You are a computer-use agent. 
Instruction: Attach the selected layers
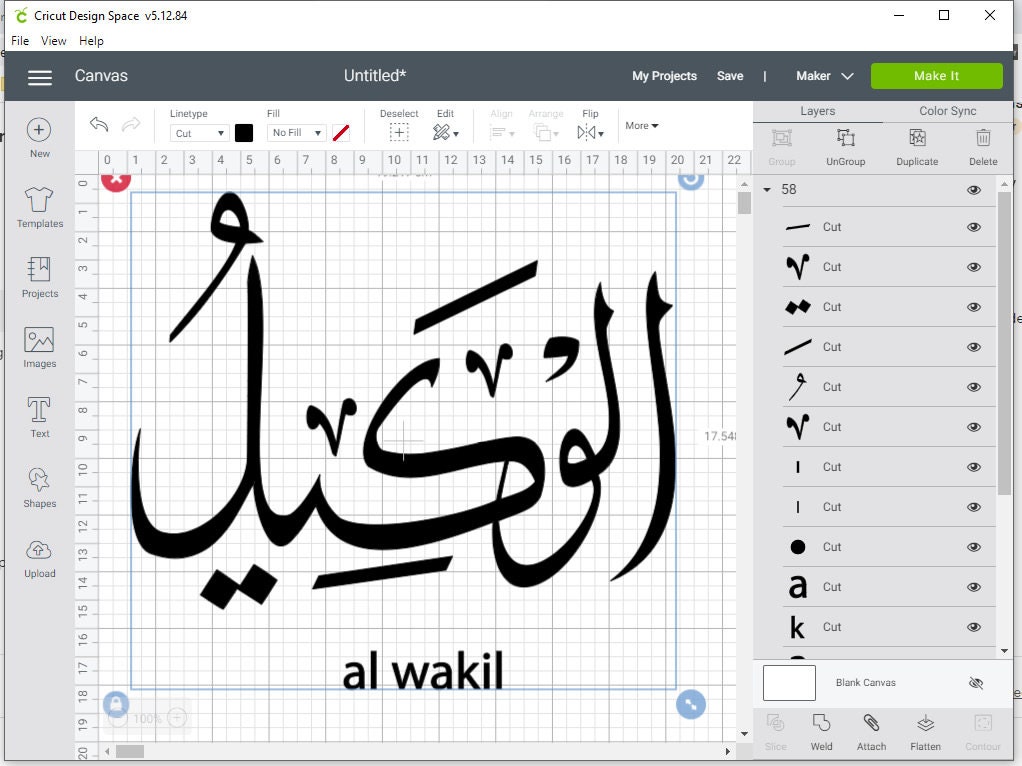871,732
